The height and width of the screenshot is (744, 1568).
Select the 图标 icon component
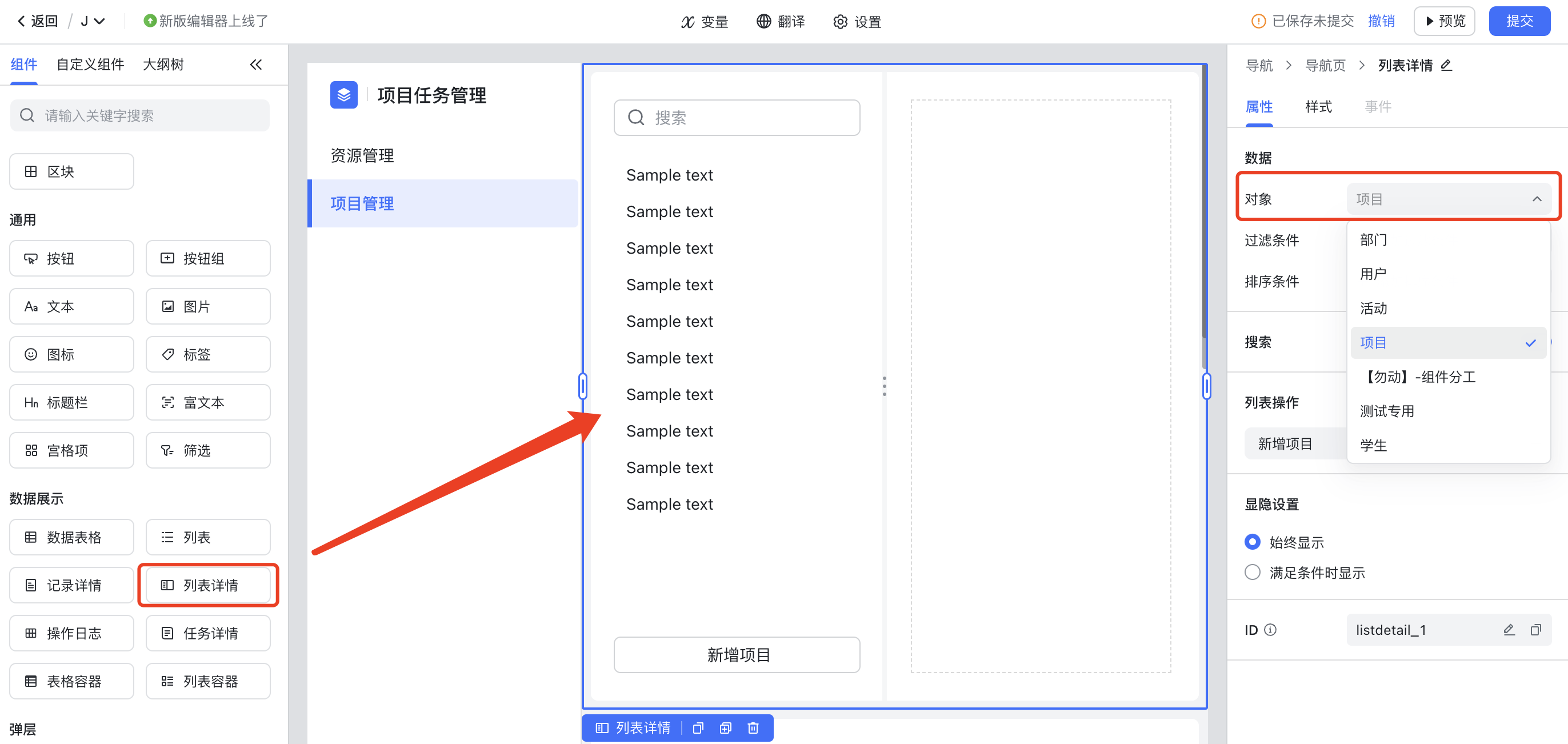(72, 355)
